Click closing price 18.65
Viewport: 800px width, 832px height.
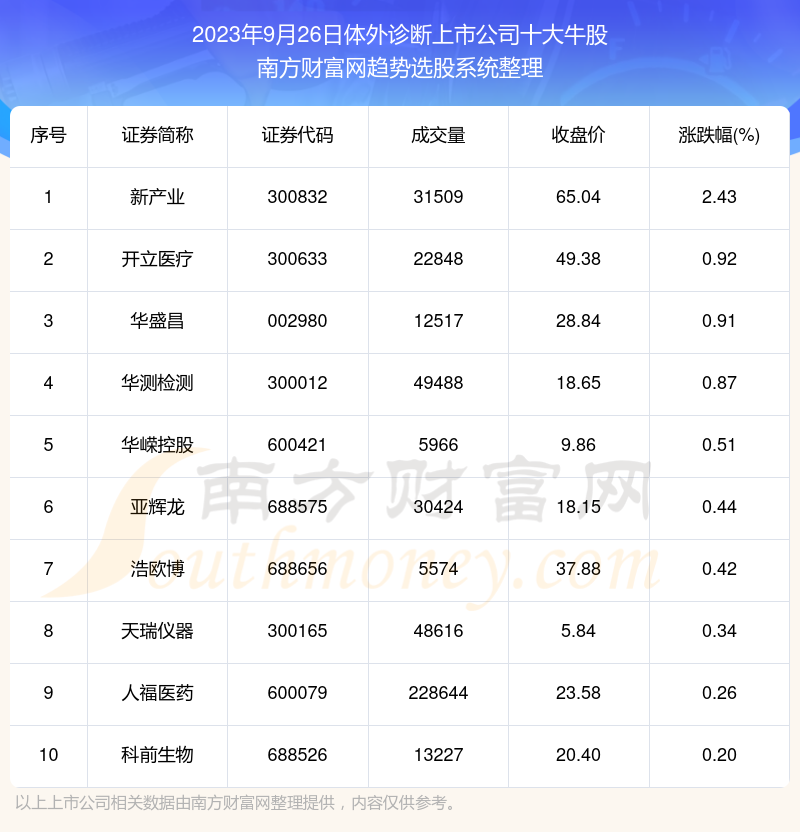[578, 383]
